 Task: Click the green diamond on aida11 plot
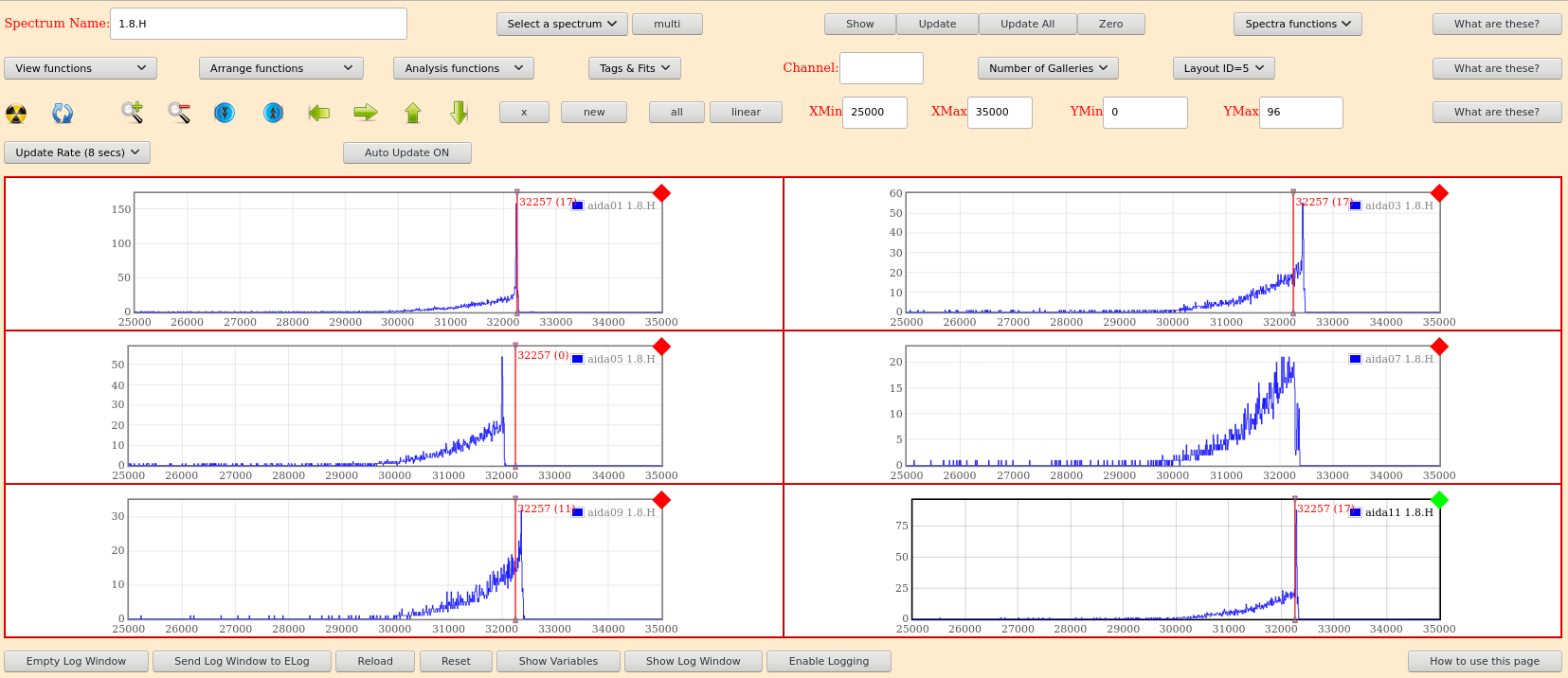1439,500
